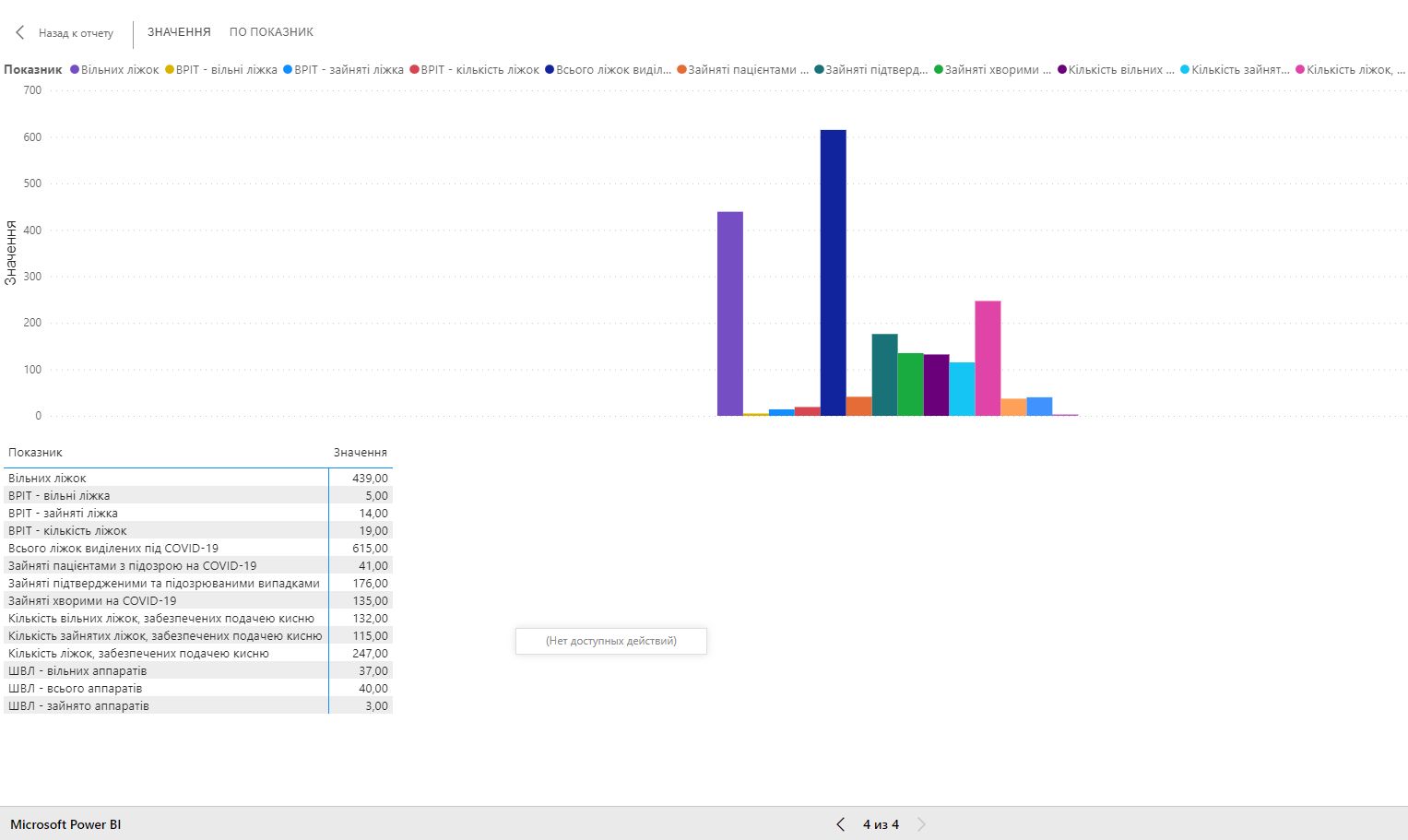Click the back arrow icon

[20, 32]
